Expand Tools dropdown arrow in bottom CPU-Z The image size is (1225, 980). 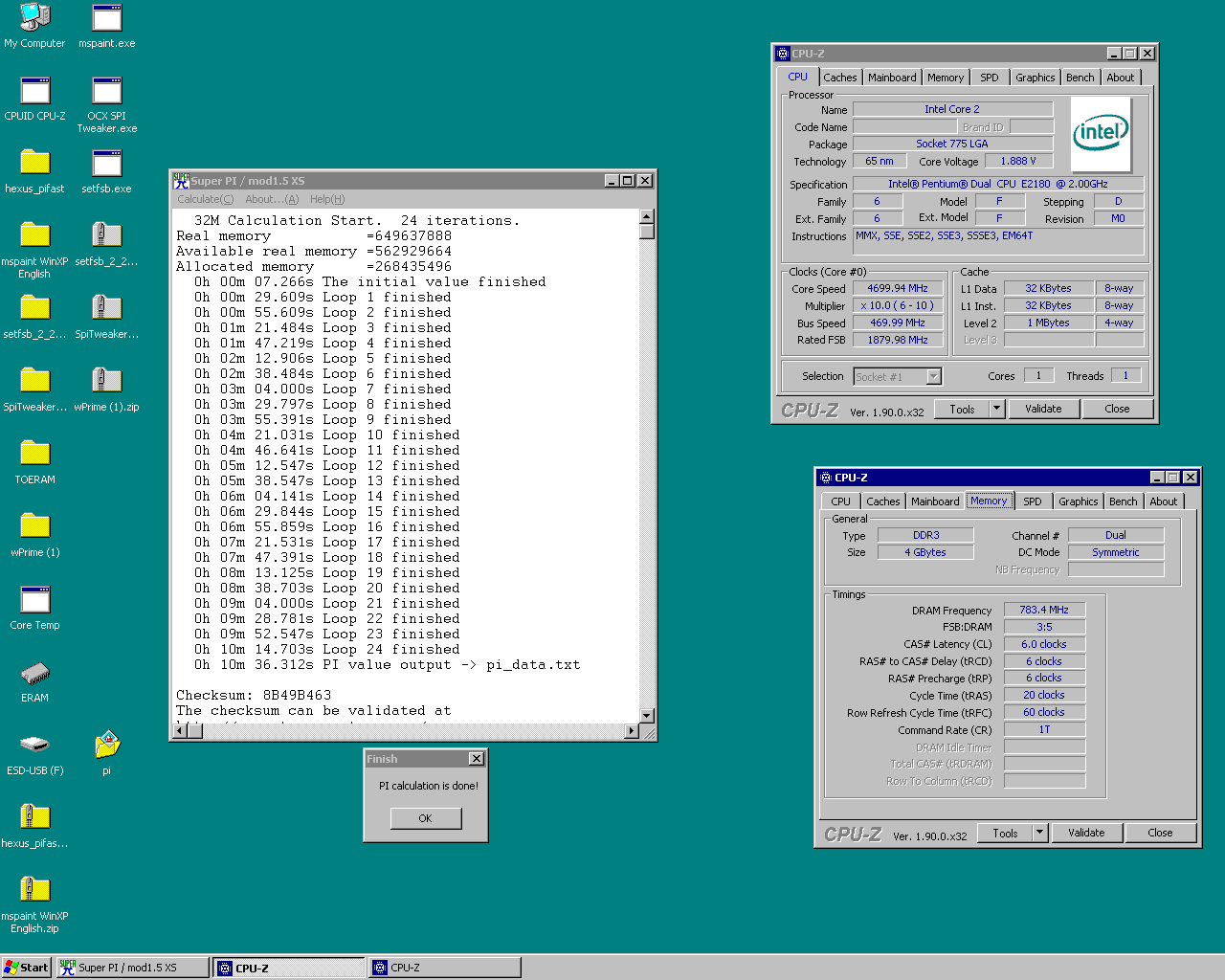point(1039,833)
